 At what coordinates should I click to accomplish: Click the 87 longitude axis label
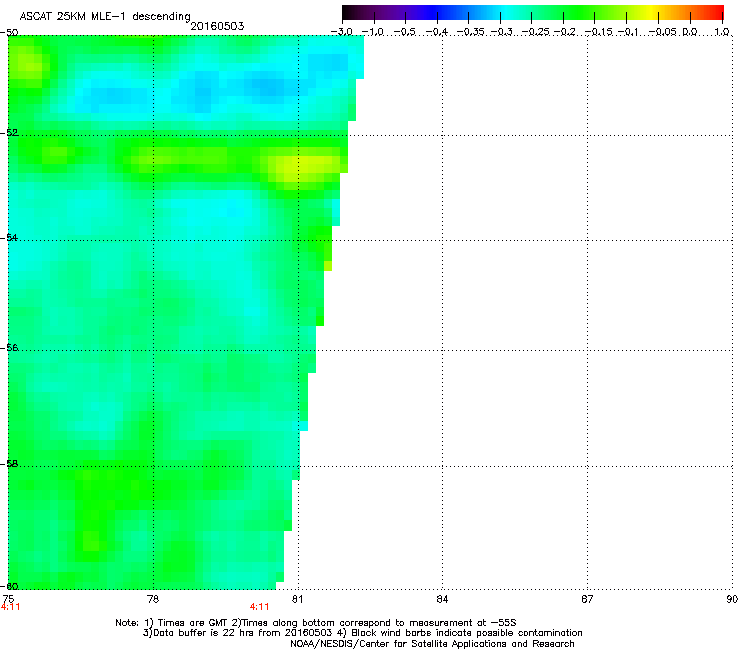587,599
